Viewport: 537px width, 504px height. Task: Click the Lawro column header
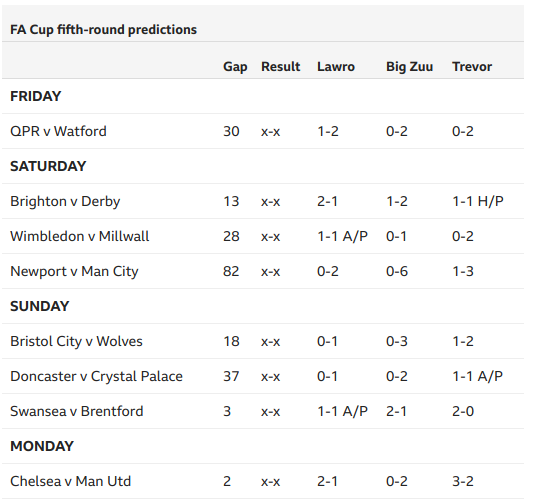point(336,66)
